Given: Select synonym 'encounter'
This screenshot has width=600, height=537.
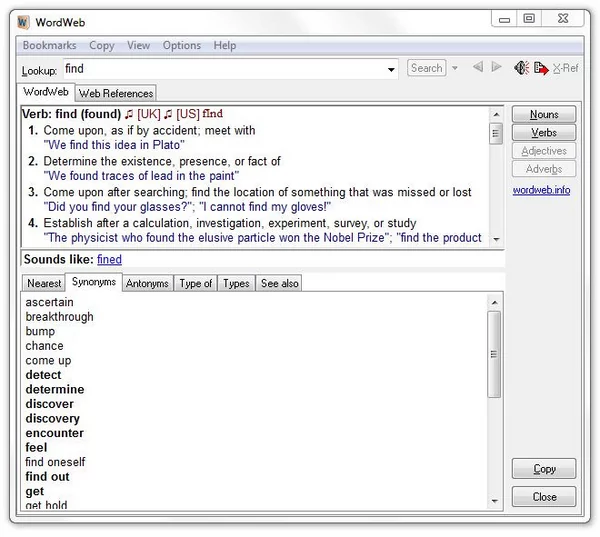Looking at the screenshot, I should 54,433.
